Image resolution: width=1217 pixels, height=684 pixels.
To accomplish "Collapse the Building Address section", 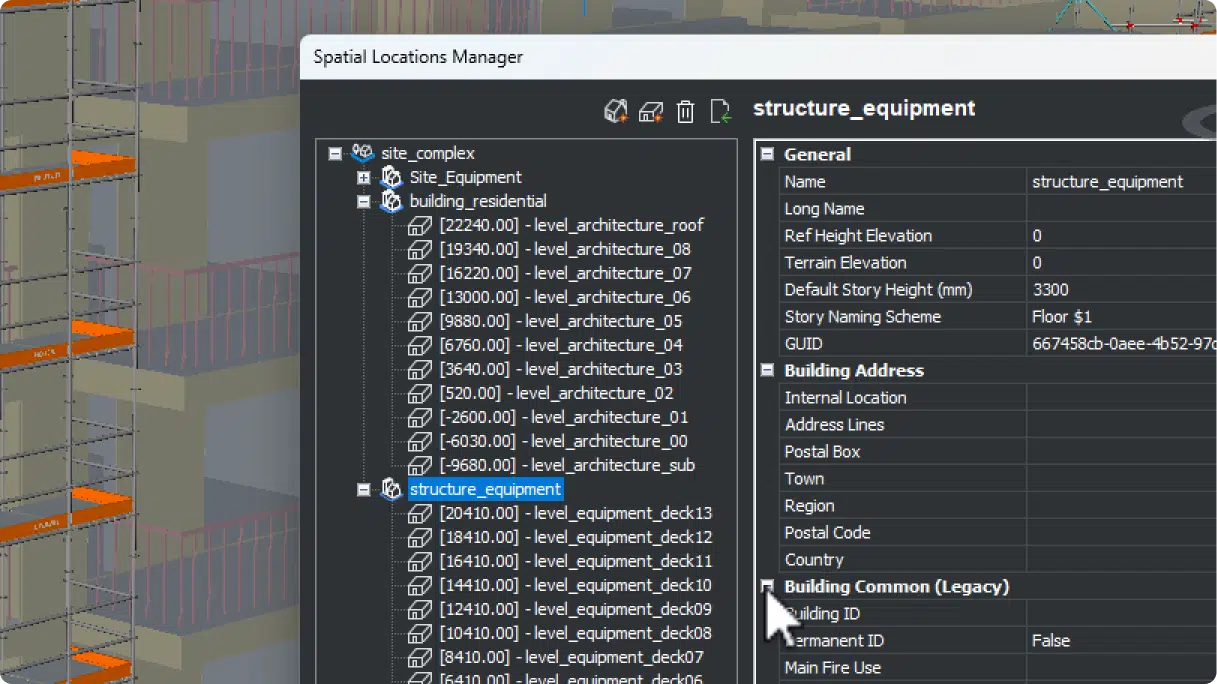I will click(x=766, y=370).
